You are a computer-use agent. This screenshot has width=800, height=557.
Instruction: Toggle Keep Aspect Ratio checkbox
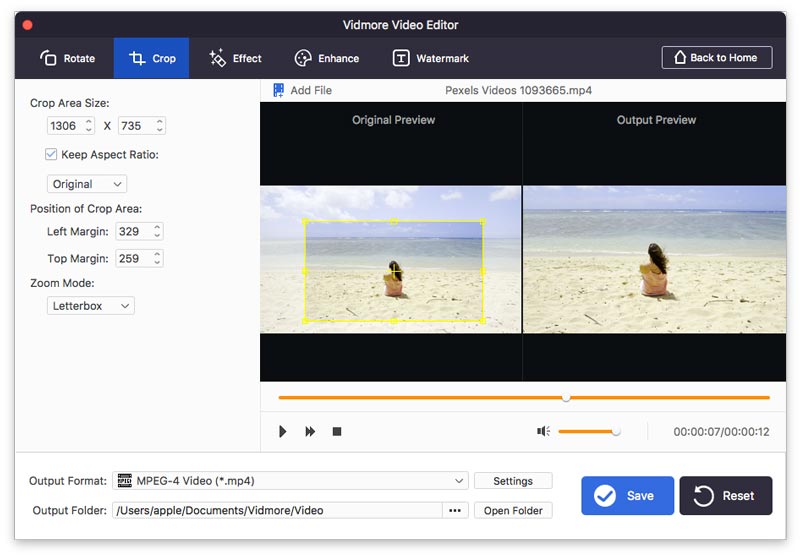[51, 154]
